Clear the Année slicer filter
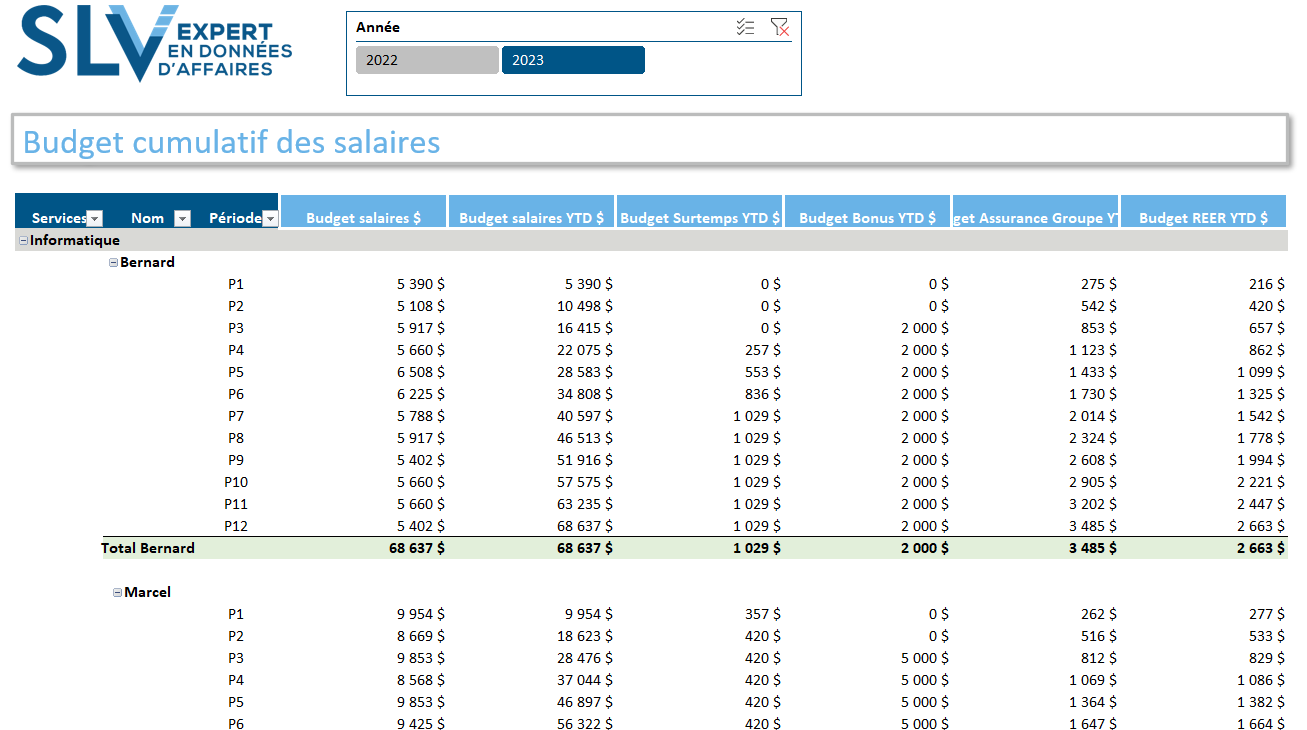The height and width of the screenshot is (730, 1307). coord(780,27)
